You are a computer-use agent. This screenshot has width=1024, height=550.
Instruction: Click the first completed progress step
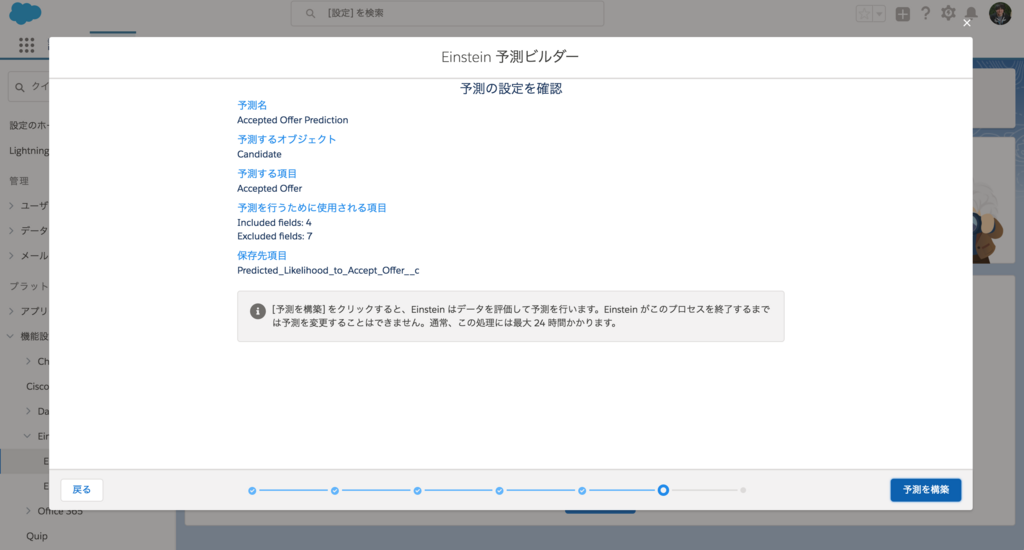252,491
